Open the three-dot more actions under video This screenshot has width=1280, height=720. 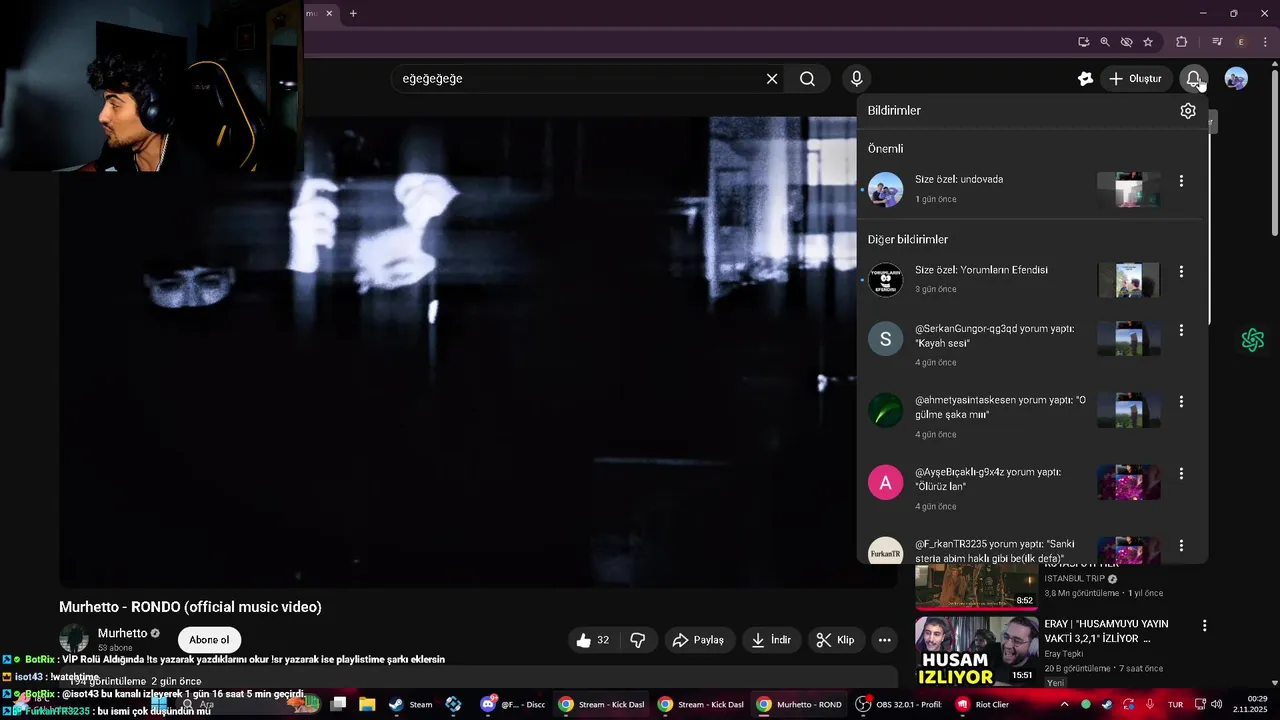point(884,640)
